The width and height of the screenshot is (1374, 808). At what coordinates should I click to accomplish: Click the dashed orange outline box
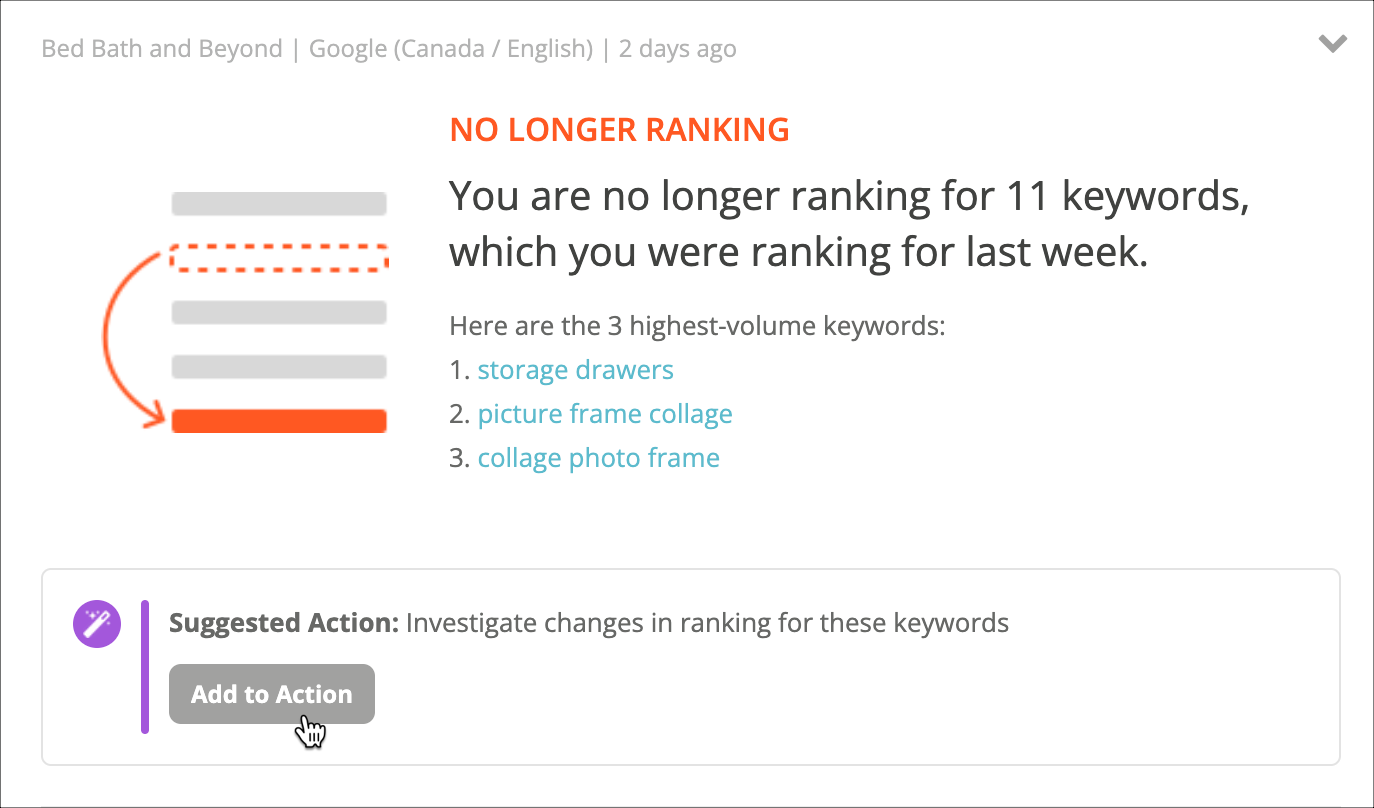[x=279, y=257]
